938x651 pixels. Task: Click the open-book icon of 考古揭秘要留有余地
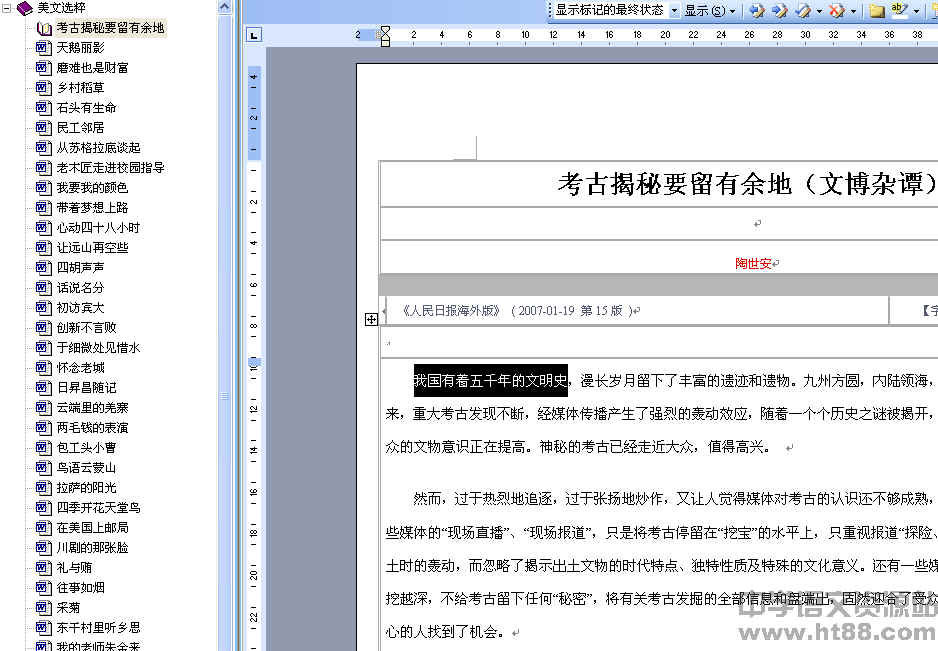click(44, 28)
